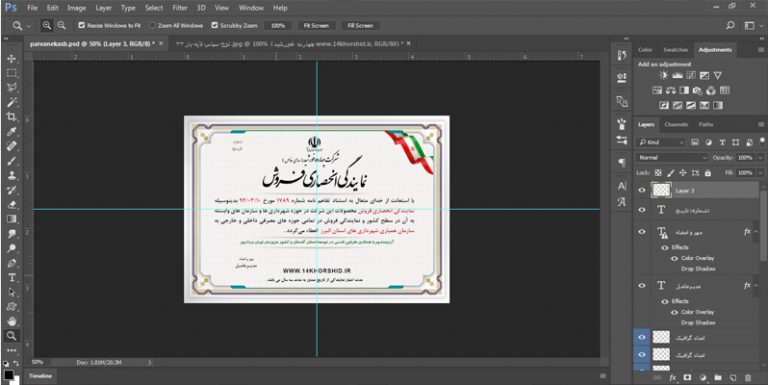The width and height of the screenshot is (768, 385).
Task: Add a Curves adjustment
Action: coord(691,75)
